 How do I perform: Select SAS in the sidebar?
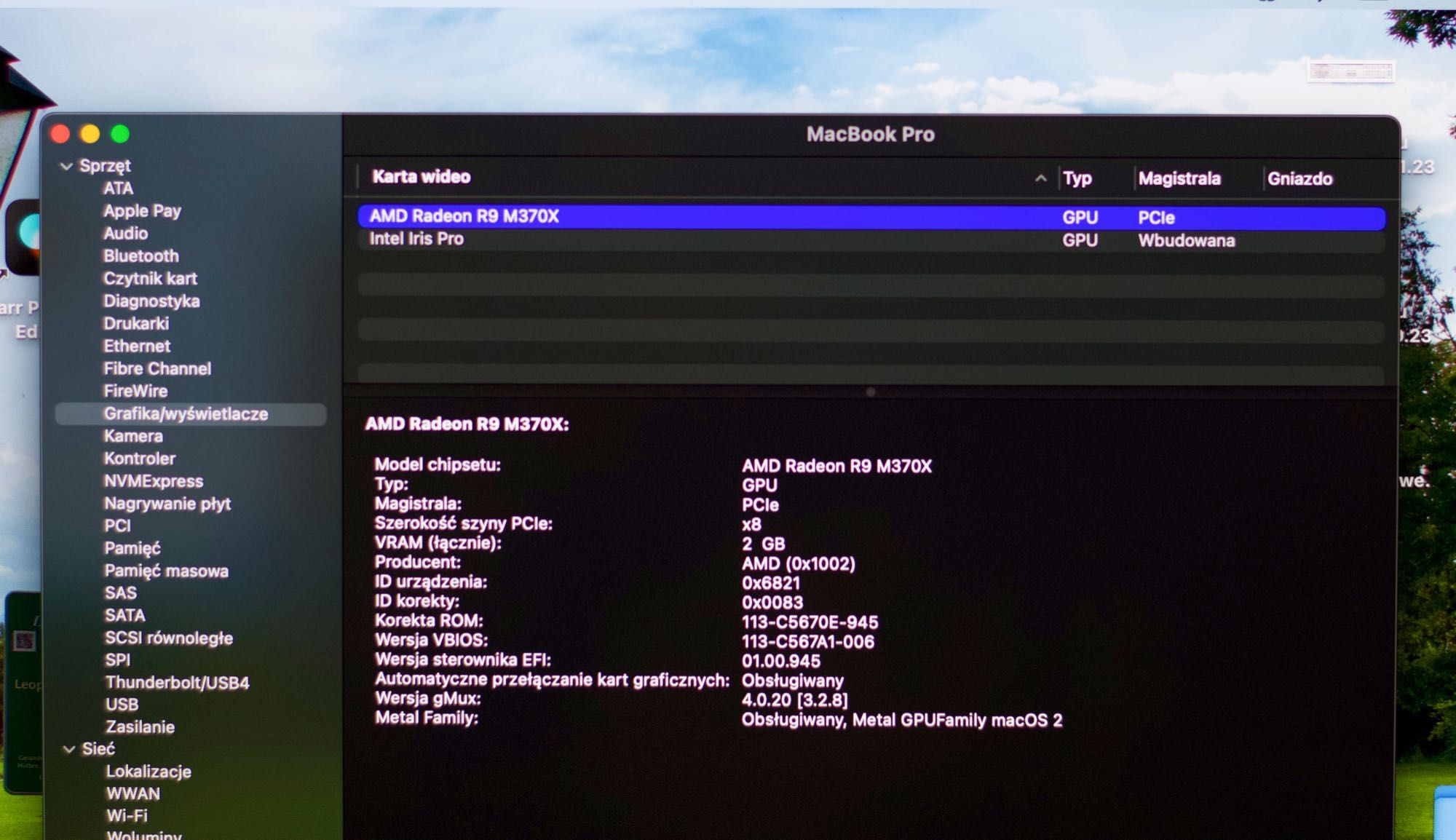click(x=121, y=593)
